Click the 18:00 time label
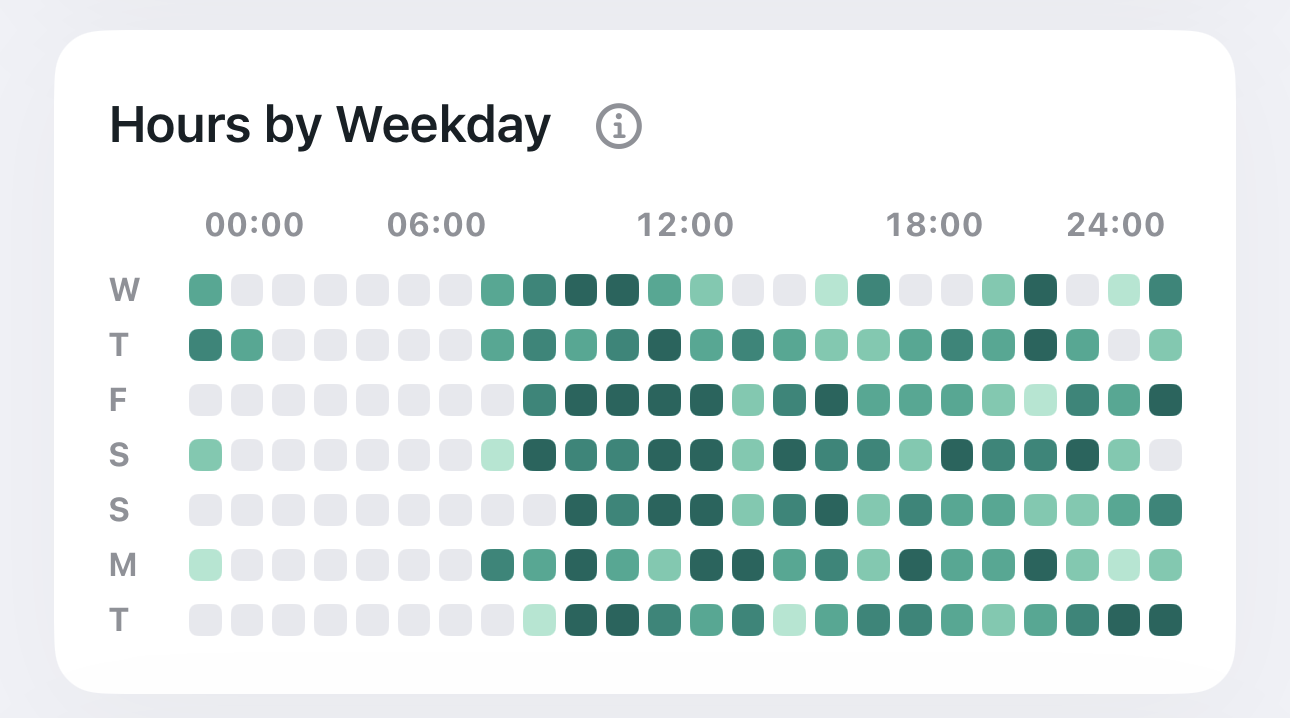 [934, 225]
